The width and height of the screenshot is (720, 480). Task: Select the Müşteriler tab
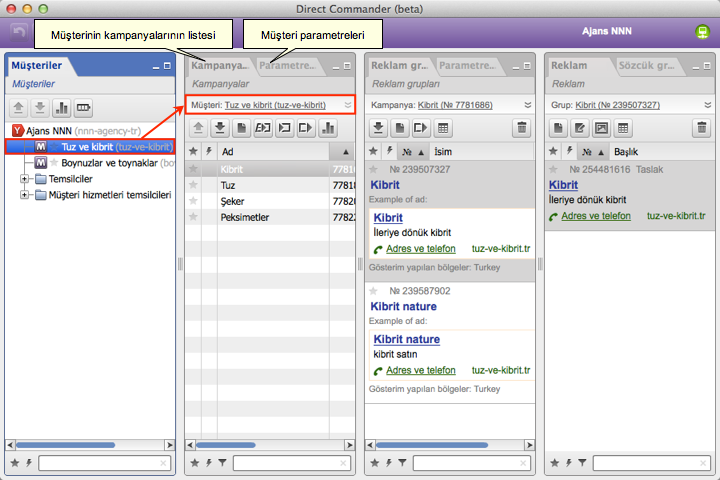coord(37,66)
